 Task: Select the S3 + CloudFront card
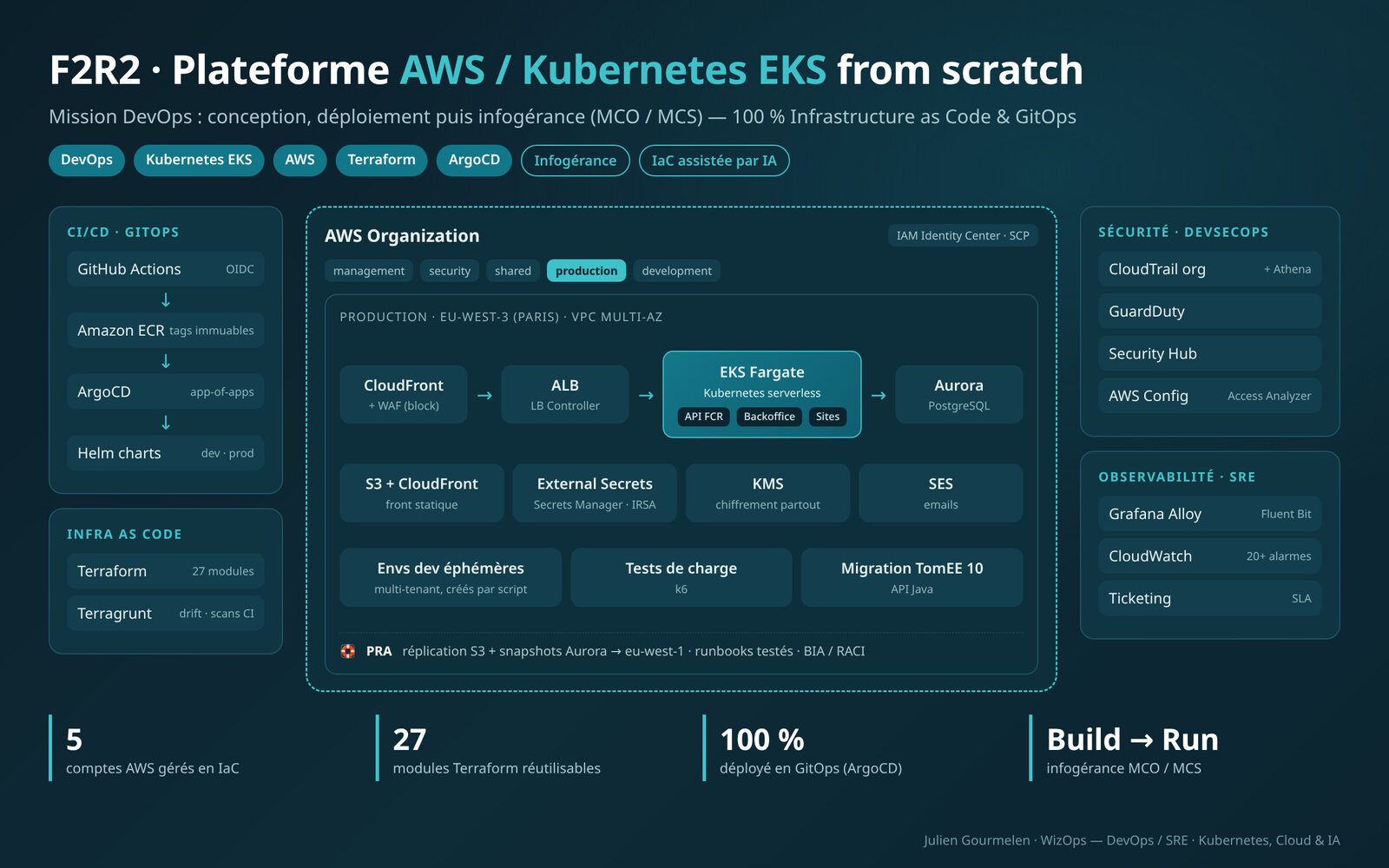(x=422, y=493)
